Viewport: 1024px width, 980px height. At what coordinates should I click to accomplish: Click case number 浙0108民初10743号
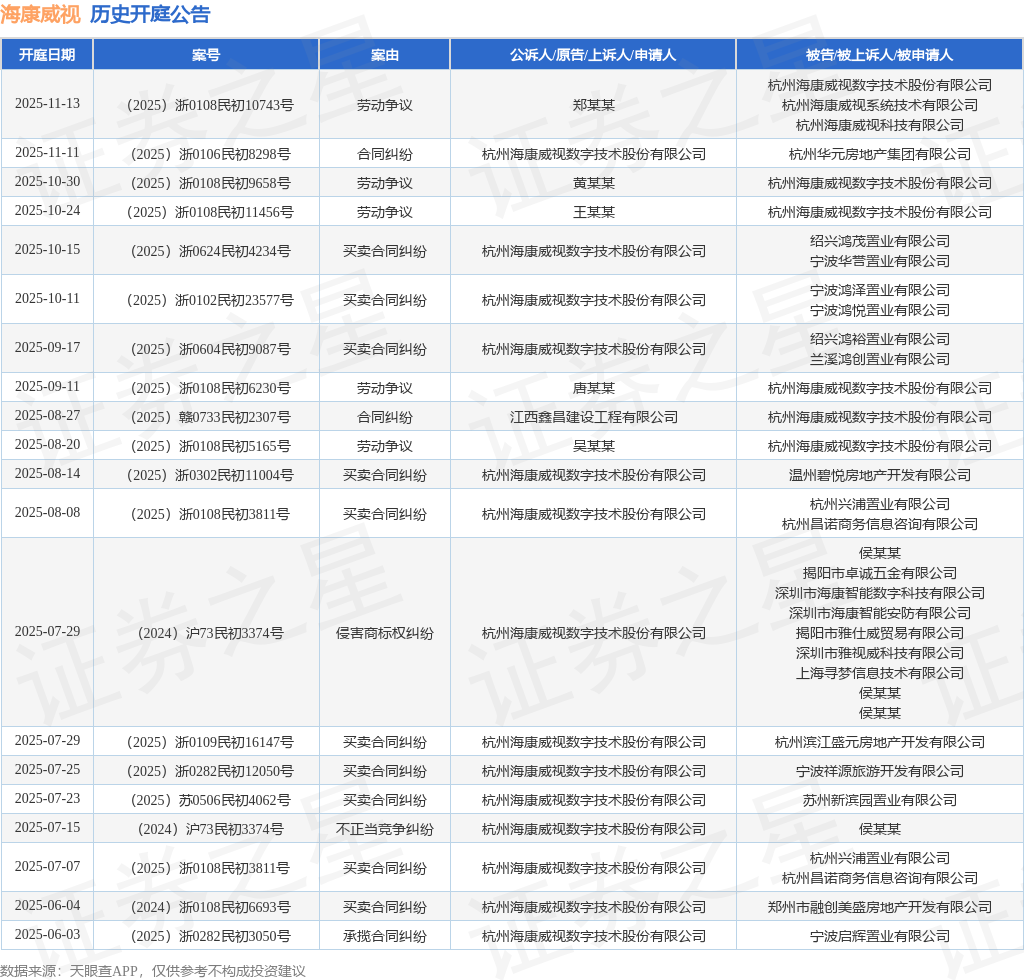(x=210, y=105)
